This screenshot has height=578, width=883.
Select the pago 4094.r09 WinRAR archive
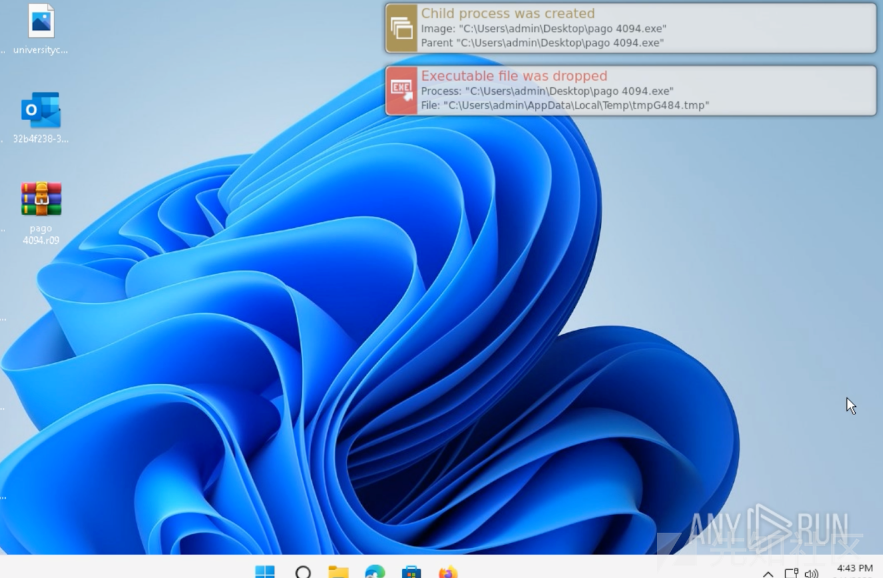(x=41, y=213)
